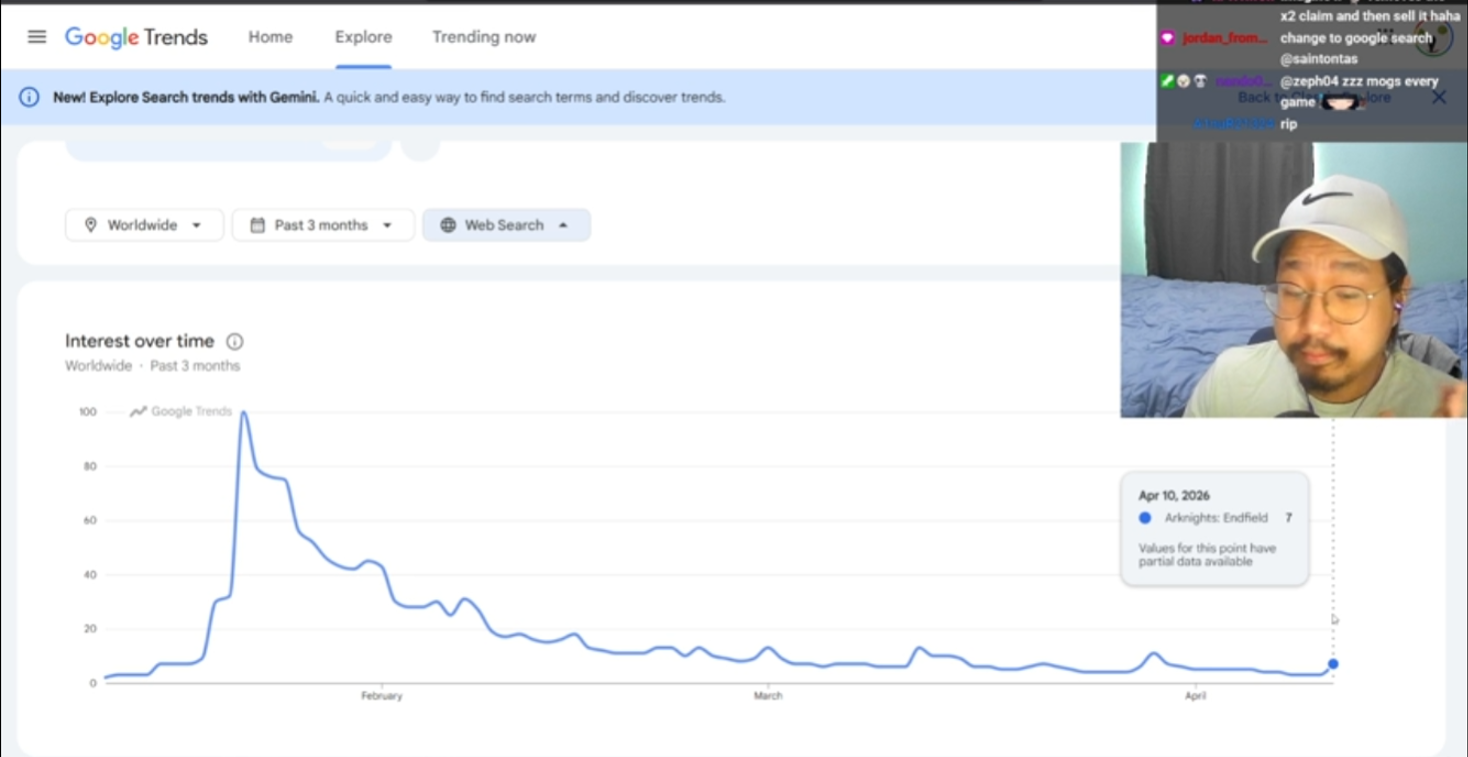Click the April label on the chart axis

click(x=1195, y=696)
